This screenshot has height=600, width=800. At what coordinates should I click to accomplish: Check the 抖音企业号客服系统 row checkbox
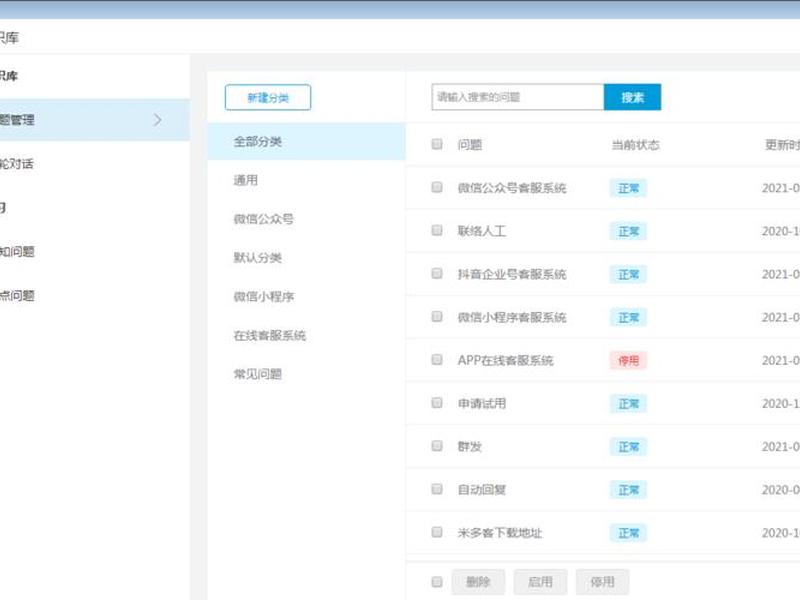pyautogui.click(x=437, y=273)
